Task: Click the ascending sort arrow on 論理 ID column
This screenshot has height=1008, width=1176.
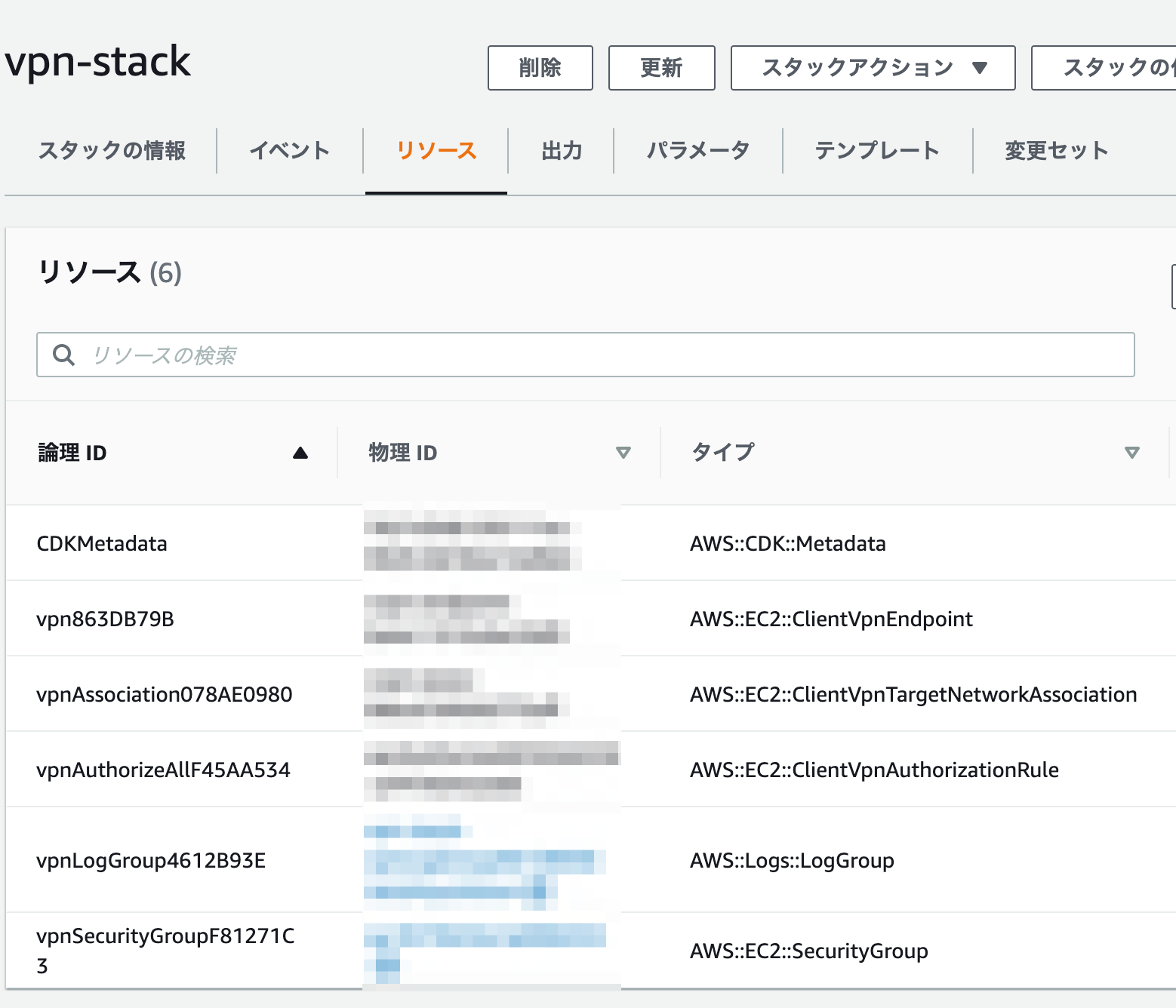Action: [300, 452]
